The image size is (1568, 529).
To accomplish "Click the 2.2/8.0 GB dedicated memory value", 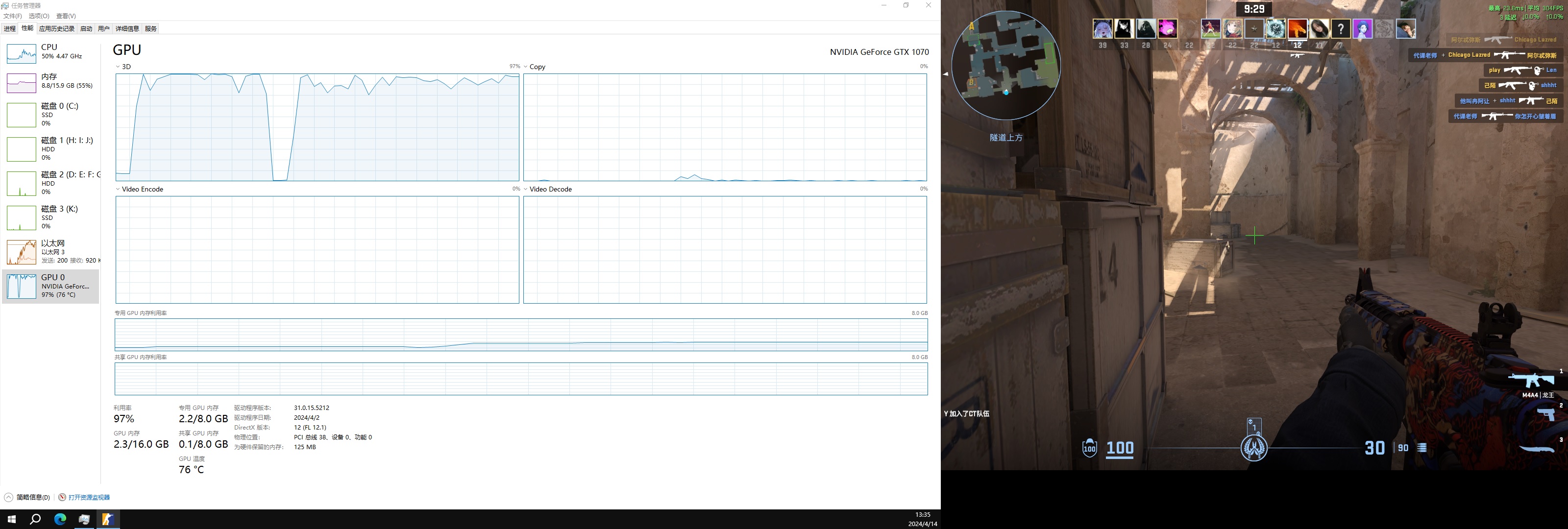I will 203,419.
